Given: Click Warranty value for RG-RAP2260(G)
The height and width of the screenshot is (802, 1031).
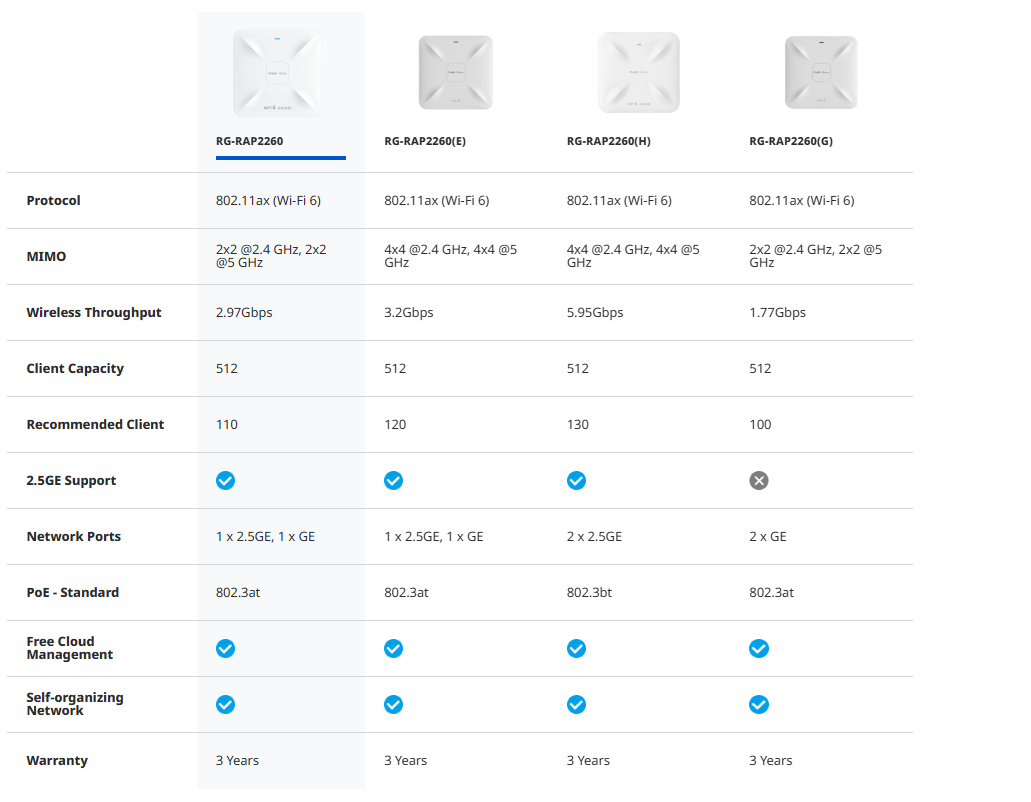Looking at the screenshot, I should click(771, 761).
